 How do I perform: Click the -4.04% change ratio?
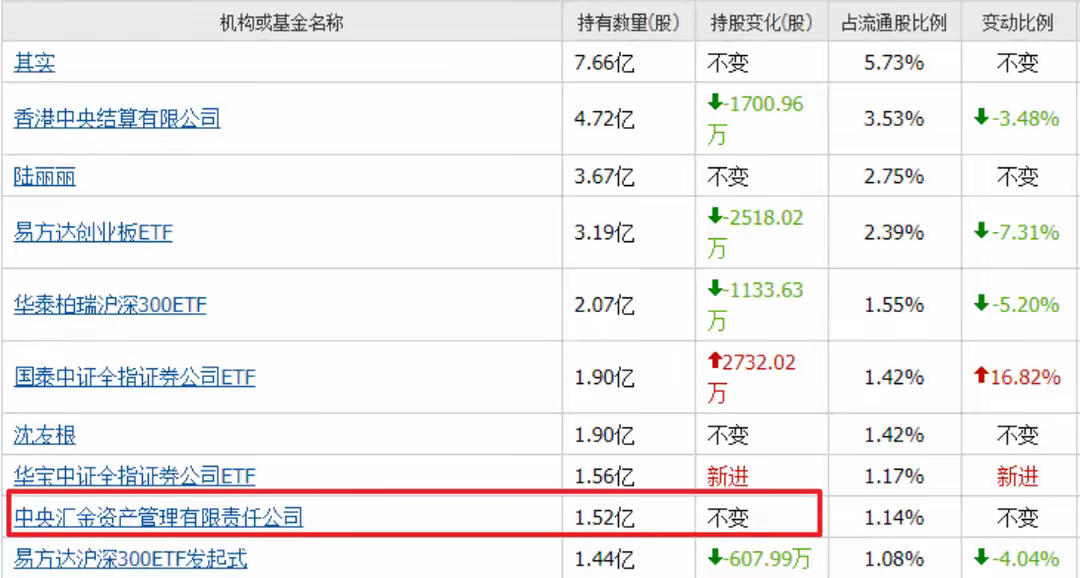tap(1017, 558)
